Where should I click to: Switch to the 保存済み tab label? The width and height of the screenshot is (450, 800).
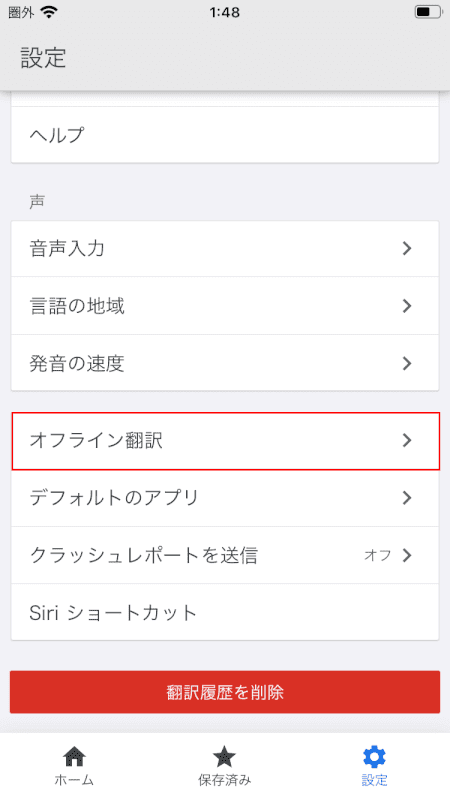pos(224,780)
